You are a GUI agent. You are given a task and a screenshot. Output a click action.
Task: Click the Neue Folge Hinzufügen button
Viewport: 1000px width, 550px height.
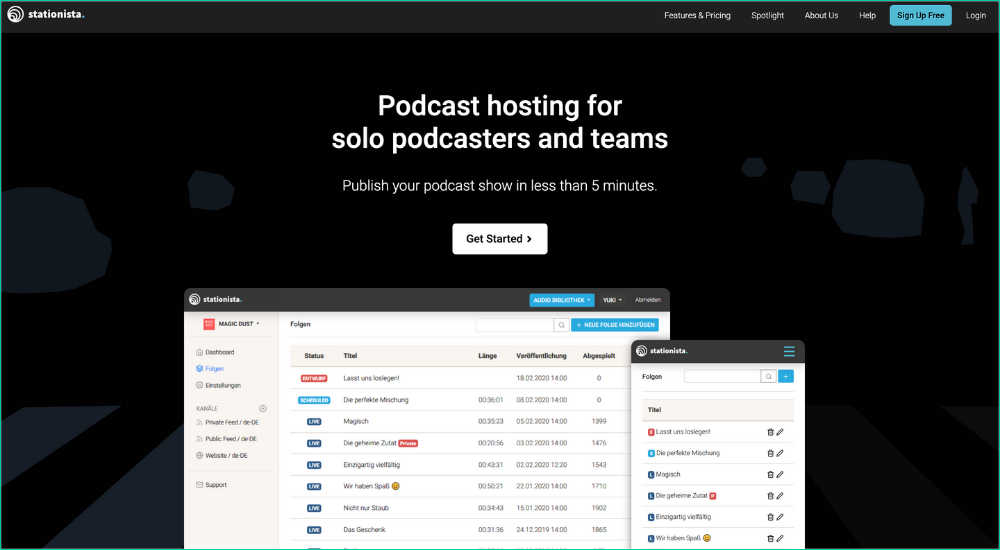click(x=615, y=325)
